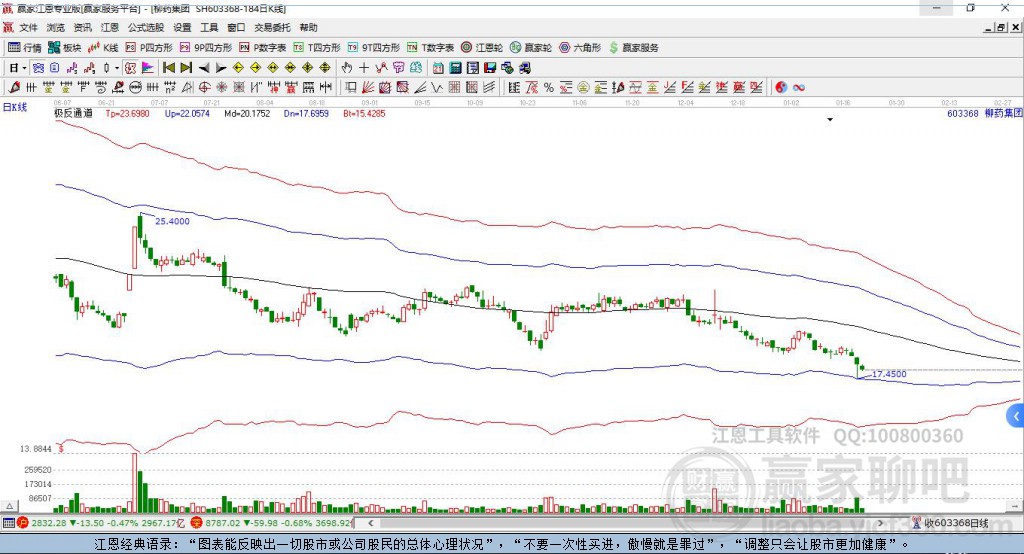The height and width of the screenshot is (554, 1024).
Task: Click the yin-yang red blue icon
Action: [x=781, y=87]
